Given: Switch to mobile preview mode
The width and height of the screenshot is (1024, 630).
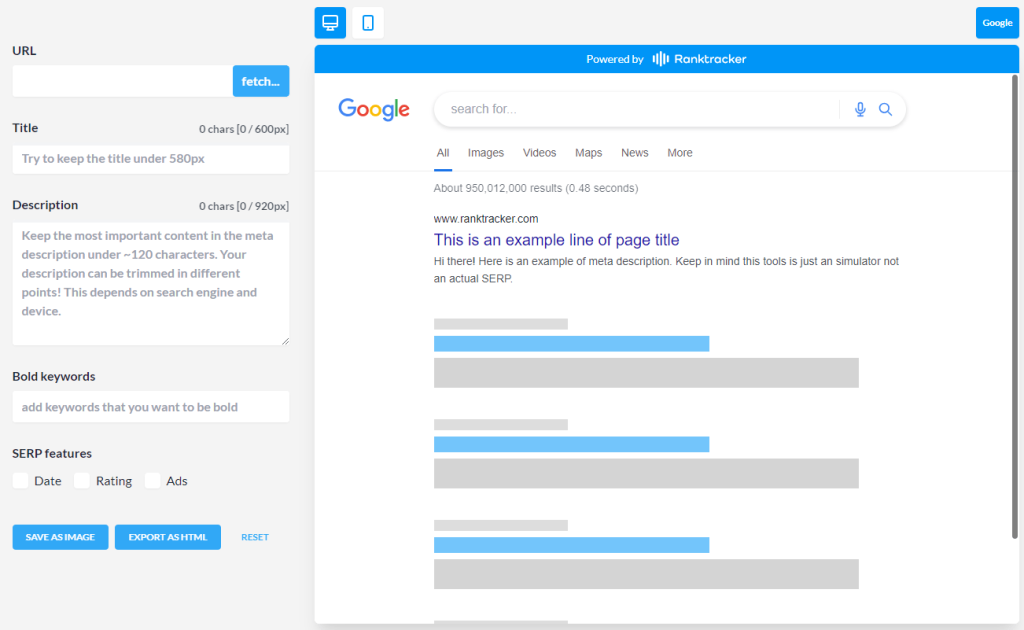Looking at the screenshot, I should coord(367,22).
